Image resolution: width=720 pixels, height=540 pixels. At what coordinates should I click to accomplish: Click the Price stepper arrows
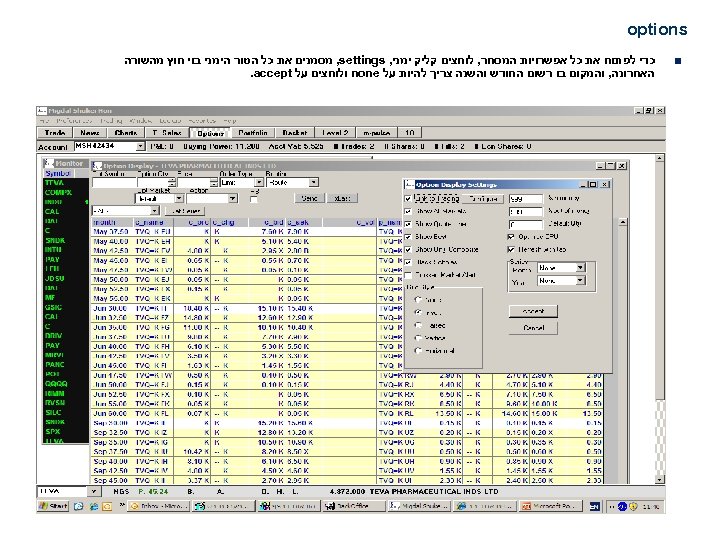point(214,182)
